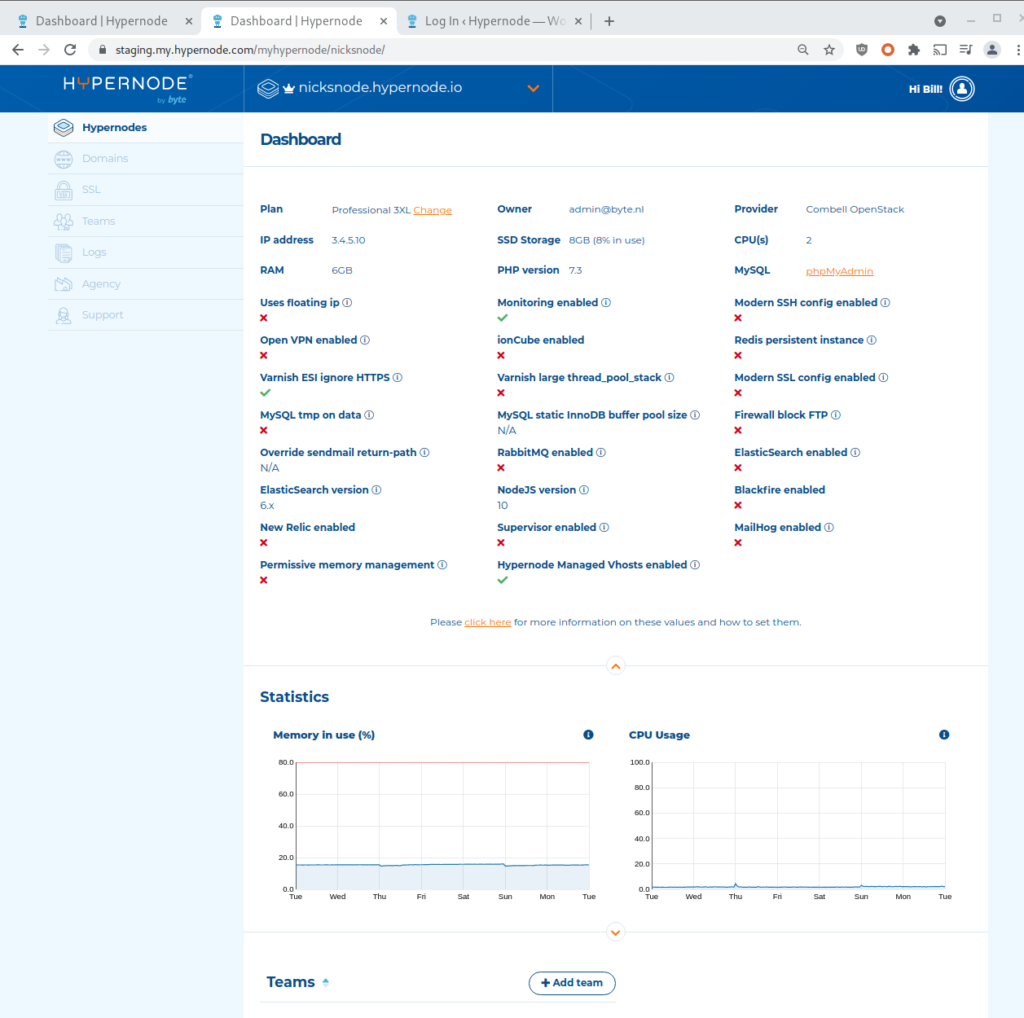Click info icon beside Firewall block FTP
The width and height of the screenshot is (1024, 1018).
coord(835,415)
